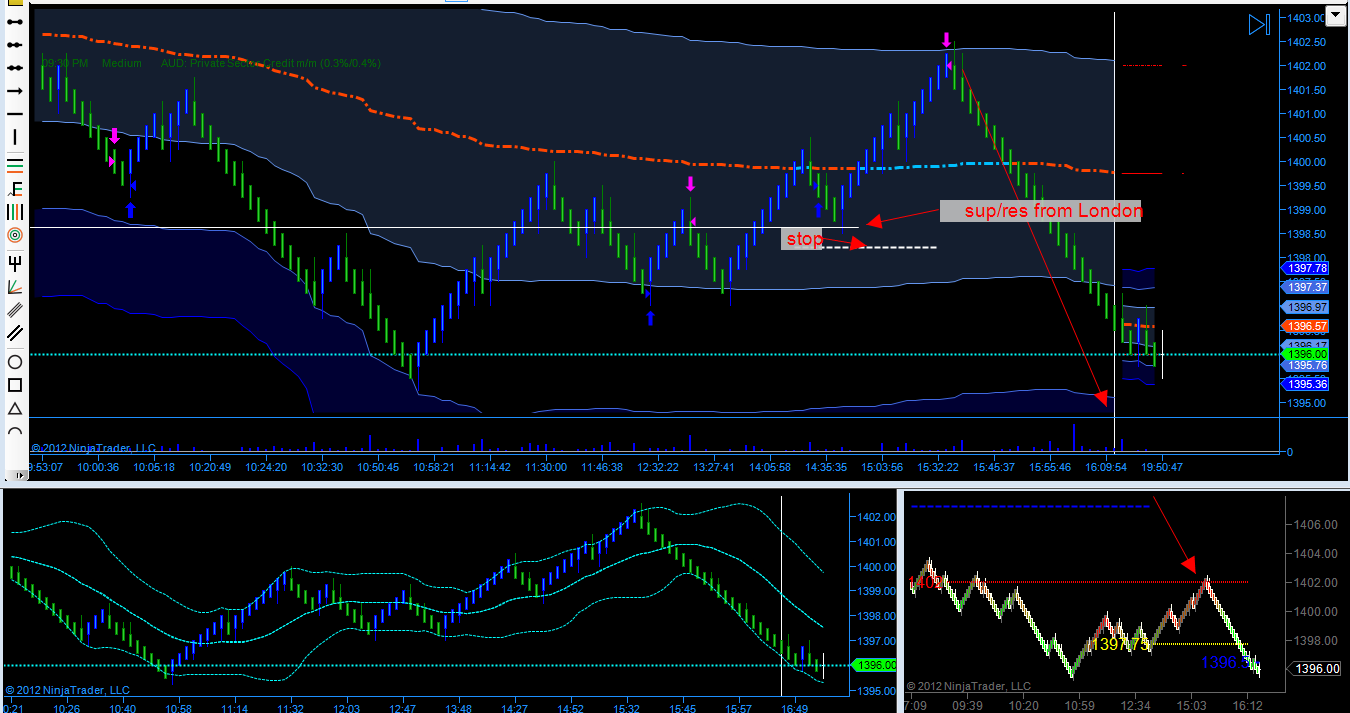Viewport: 1350px width, 713px height.
Task: Click the 16:09:54 time axis label
Action: [x=1106, y=467]
